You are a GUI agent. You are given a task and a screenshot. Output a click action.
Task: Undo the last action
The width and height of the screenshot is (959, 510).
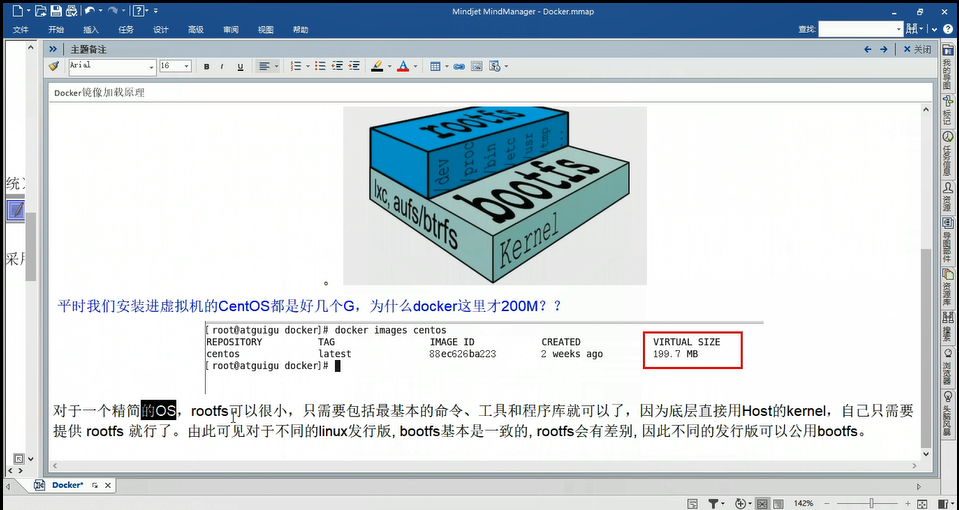[90, 10]
